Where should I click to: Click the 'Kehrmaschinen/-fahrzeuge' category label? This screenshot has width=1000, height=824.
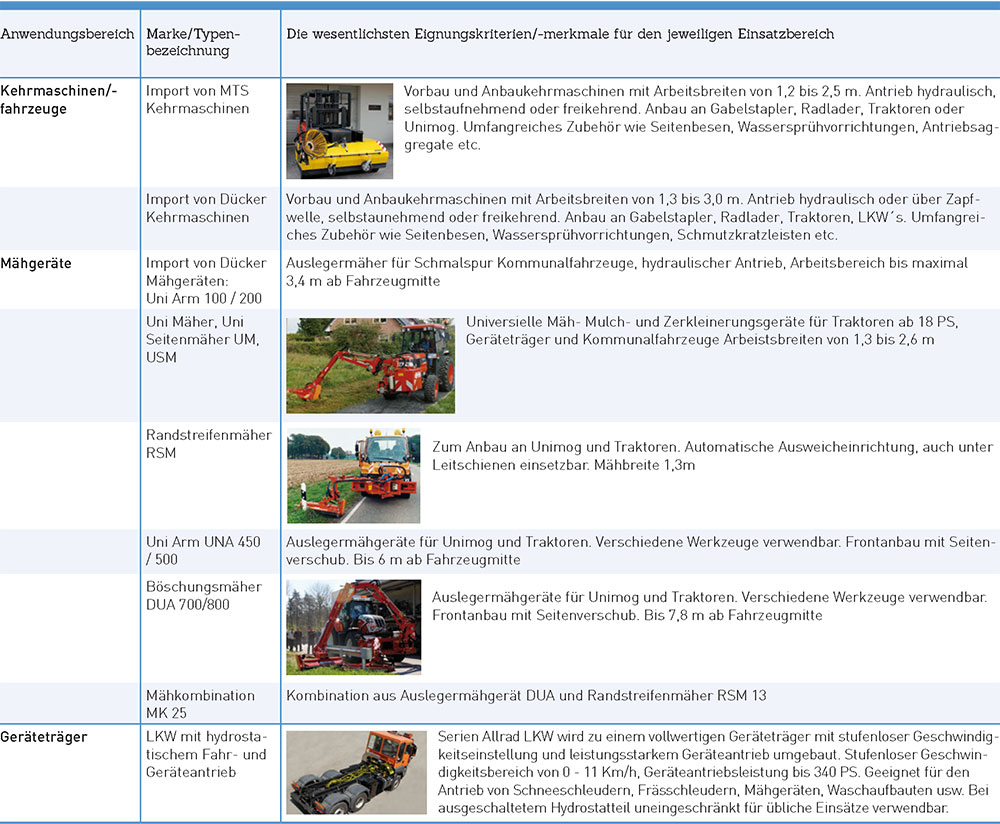[x=59, y=99]
